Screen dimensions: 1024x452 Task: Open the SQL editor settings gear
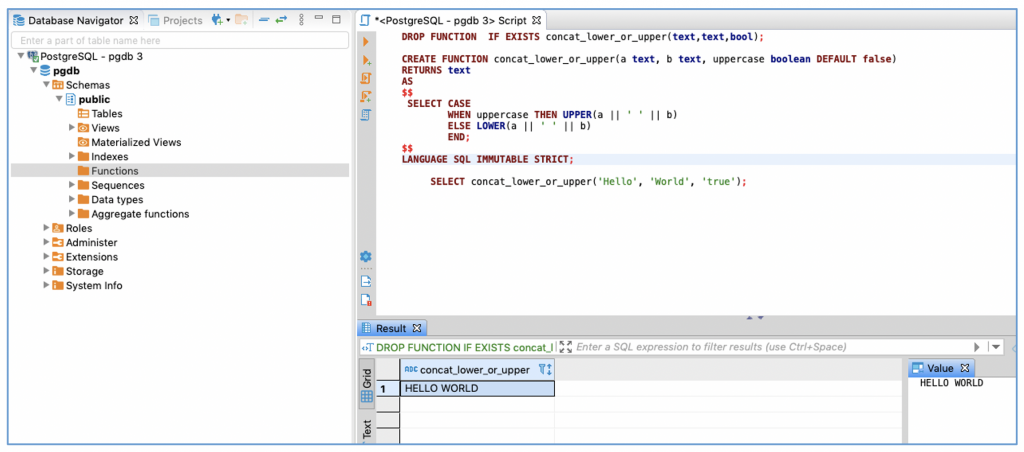click(366, 256)
